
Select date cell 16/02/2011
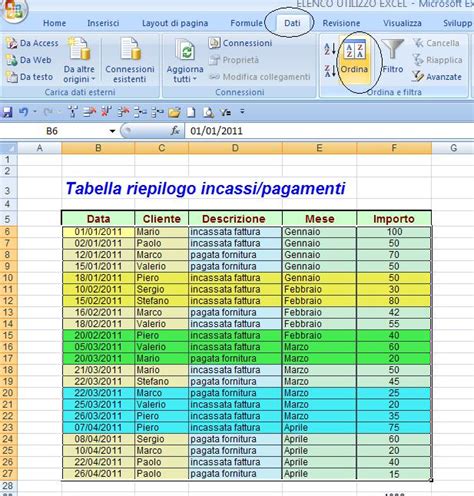(98, 312)
